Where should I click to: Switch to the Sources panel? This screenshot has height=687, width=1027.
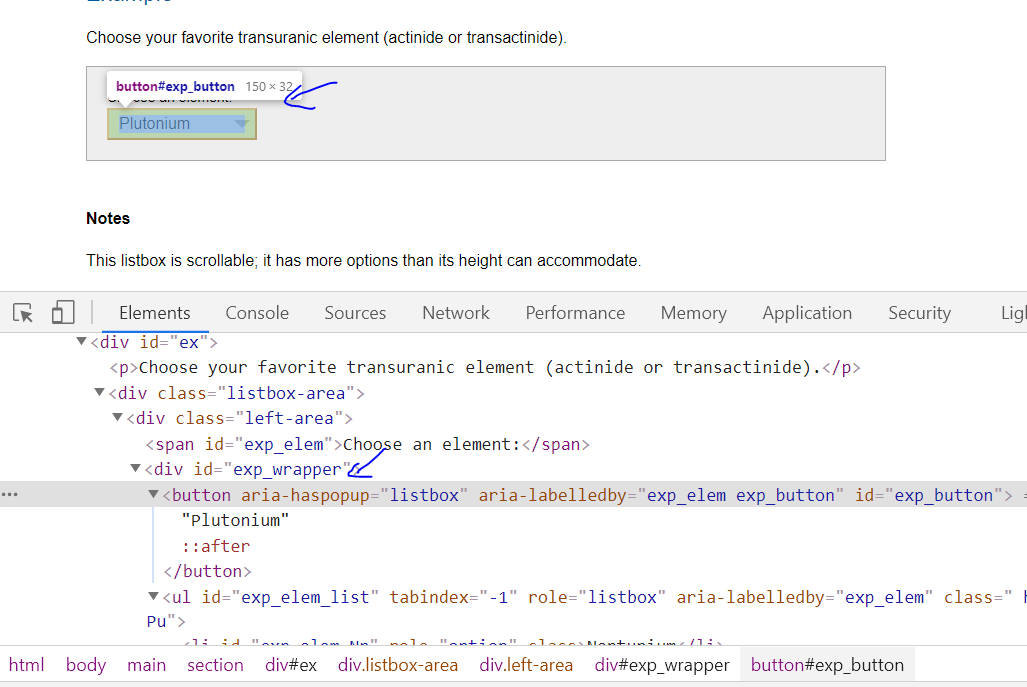coord(355,313)
